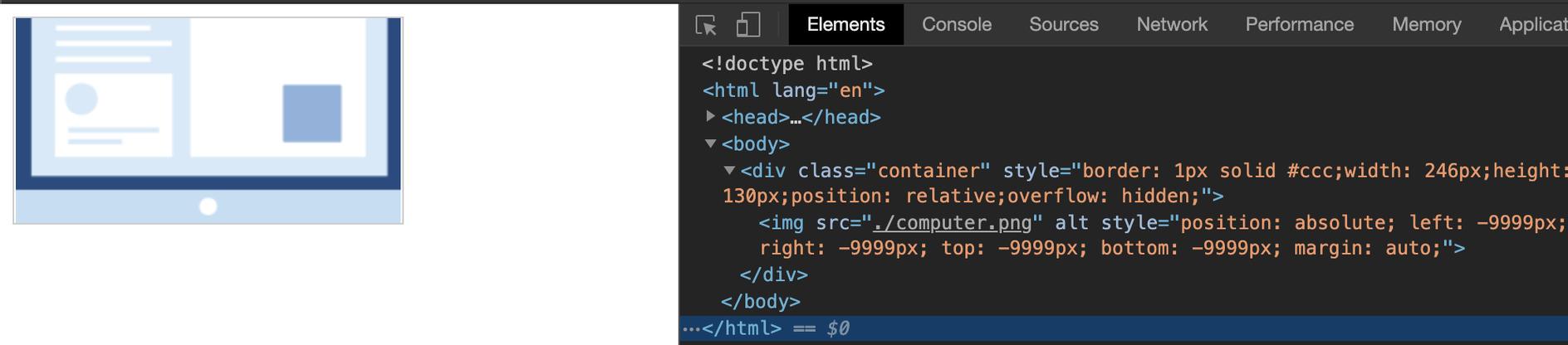The image size is (1568, 345).
Task: Select the doctype html line
Action: coord(787,64)
